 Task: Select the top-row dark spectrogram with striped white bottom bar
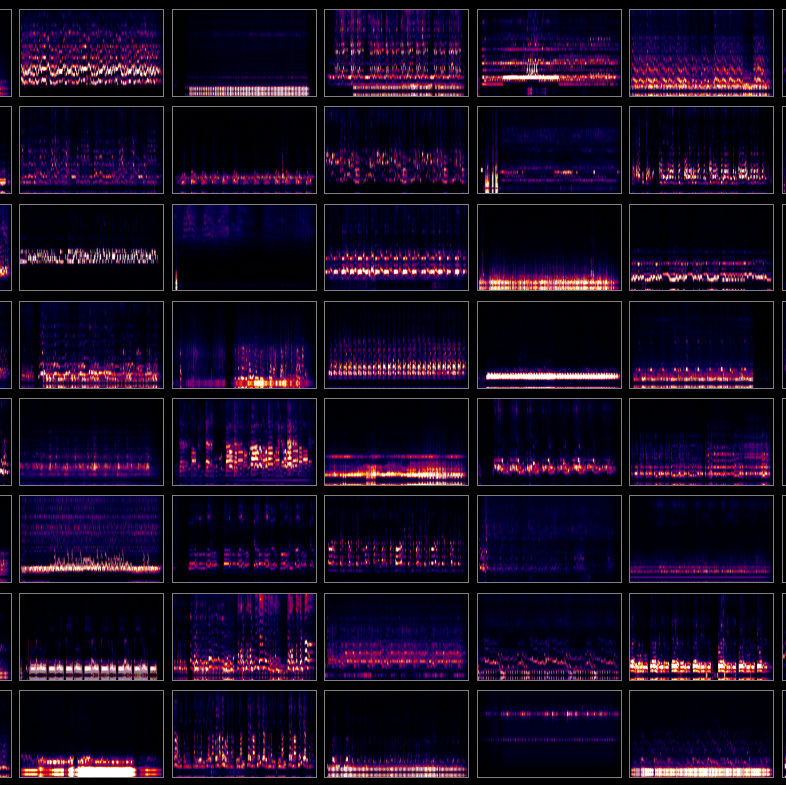[x=244, y=53]
